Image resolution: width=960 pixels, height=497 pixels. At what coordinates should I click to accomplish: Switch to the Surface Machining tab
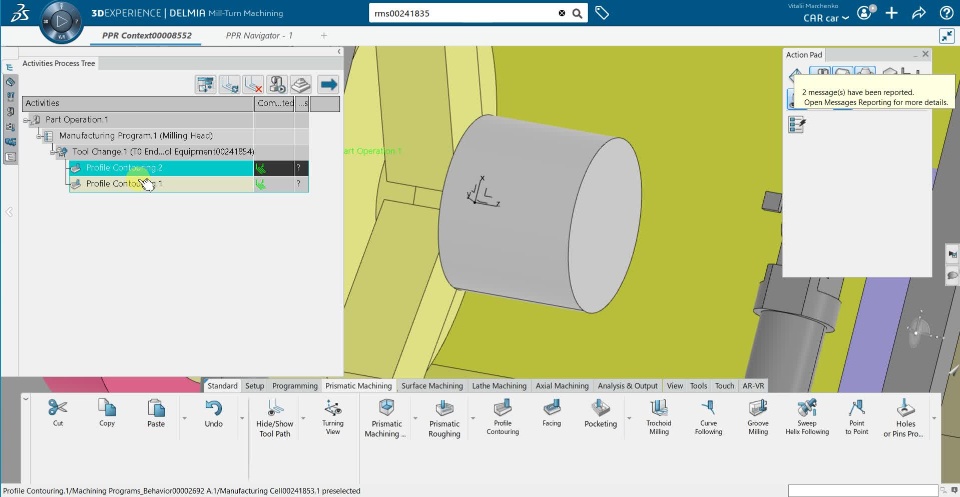[x=432, y=386]
